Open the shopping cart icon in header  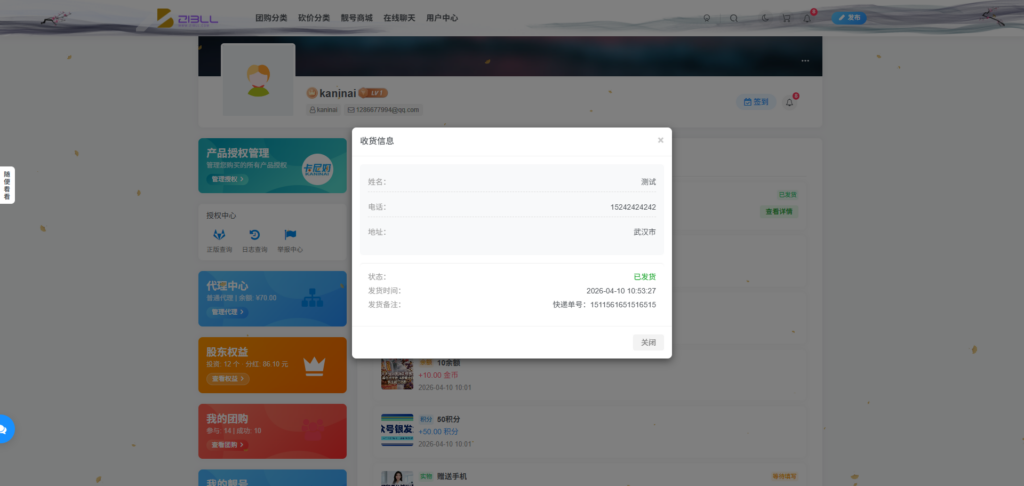tap(786, 18)
